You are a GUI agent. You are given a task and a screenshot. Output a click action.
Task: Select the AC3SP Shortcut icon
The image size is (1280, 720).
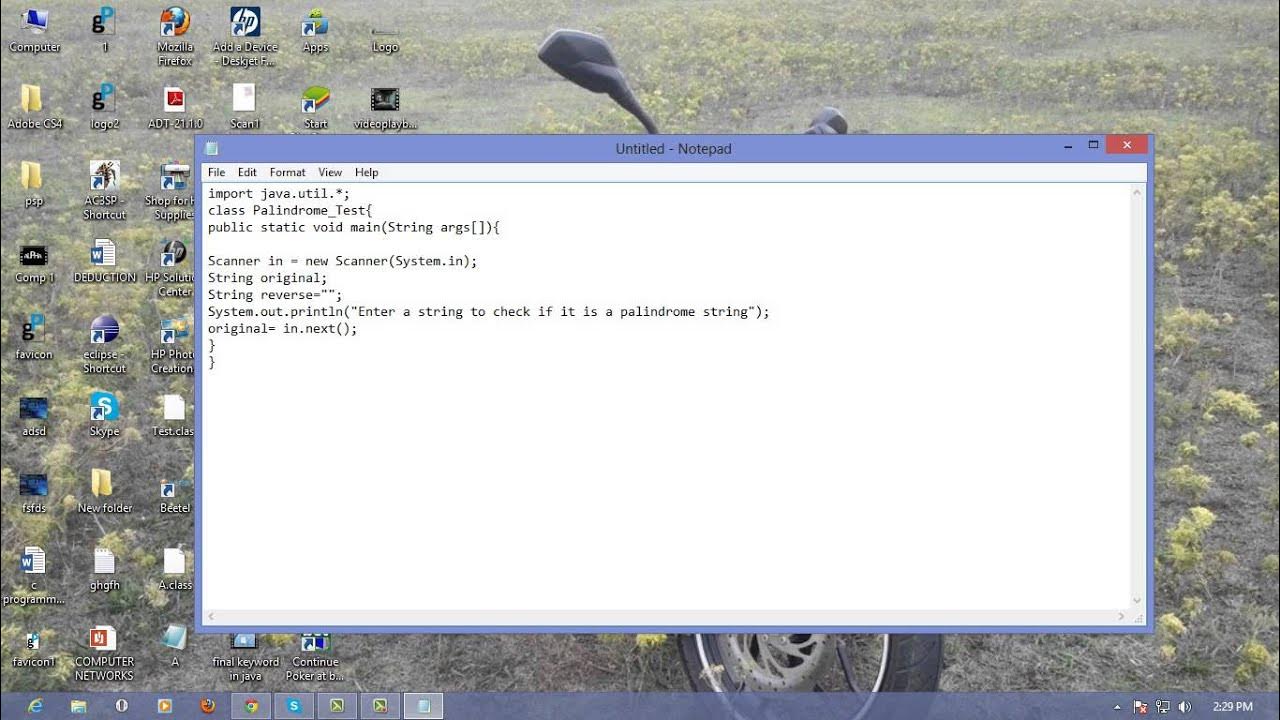click(104, 190)
